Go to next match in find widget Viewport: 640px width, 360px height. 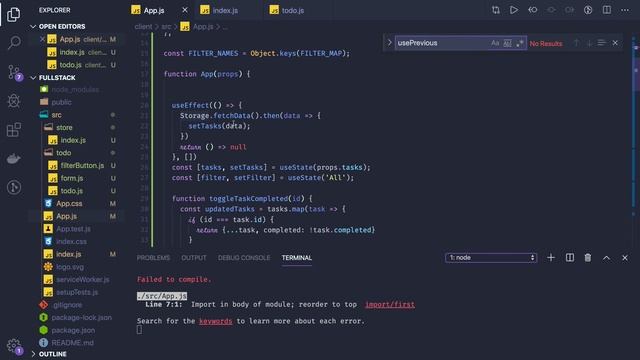[x=589, y=43]
